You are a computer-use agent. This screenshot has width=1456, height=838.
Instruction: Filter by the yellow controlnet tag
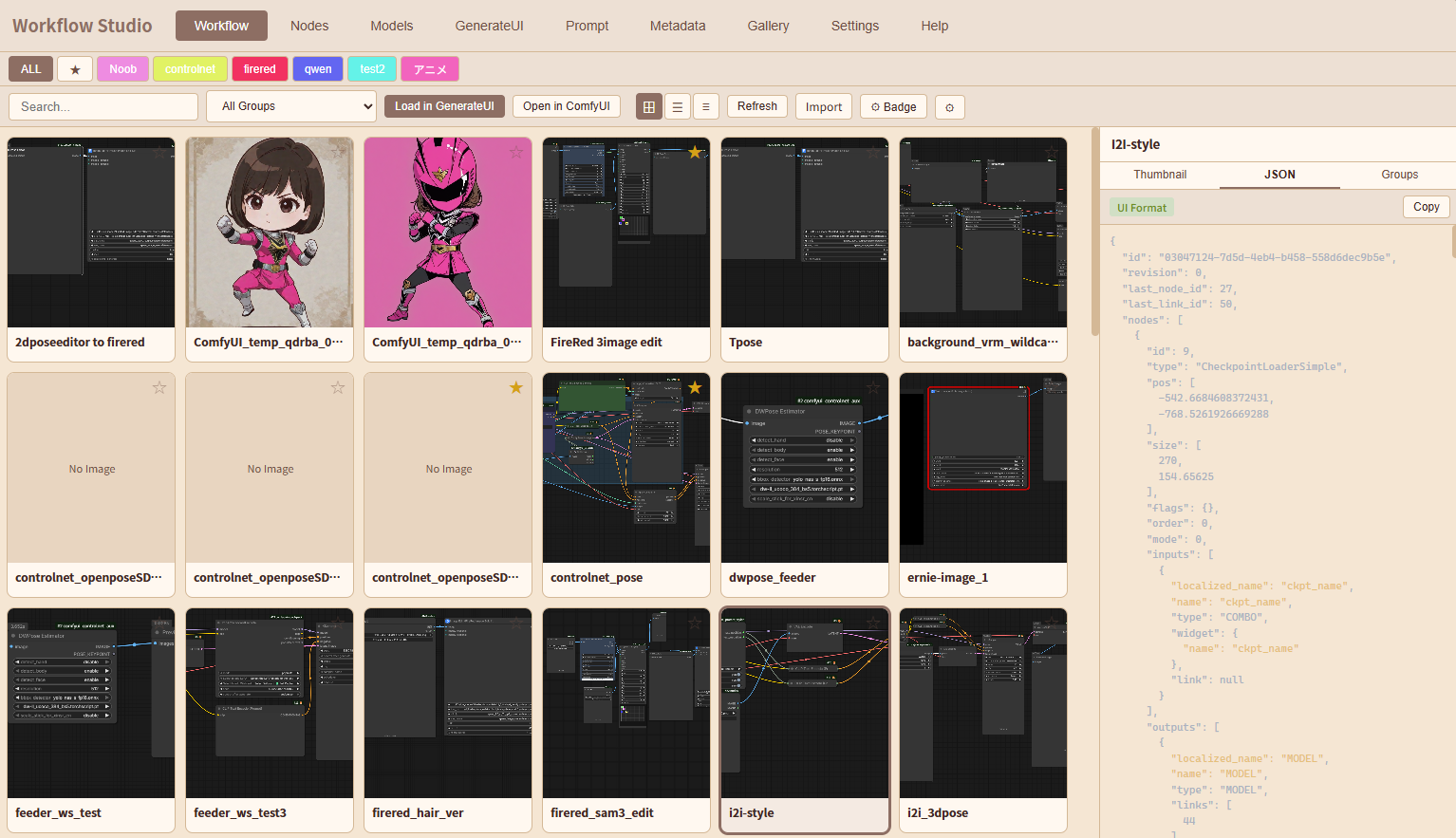click(190, 69)
